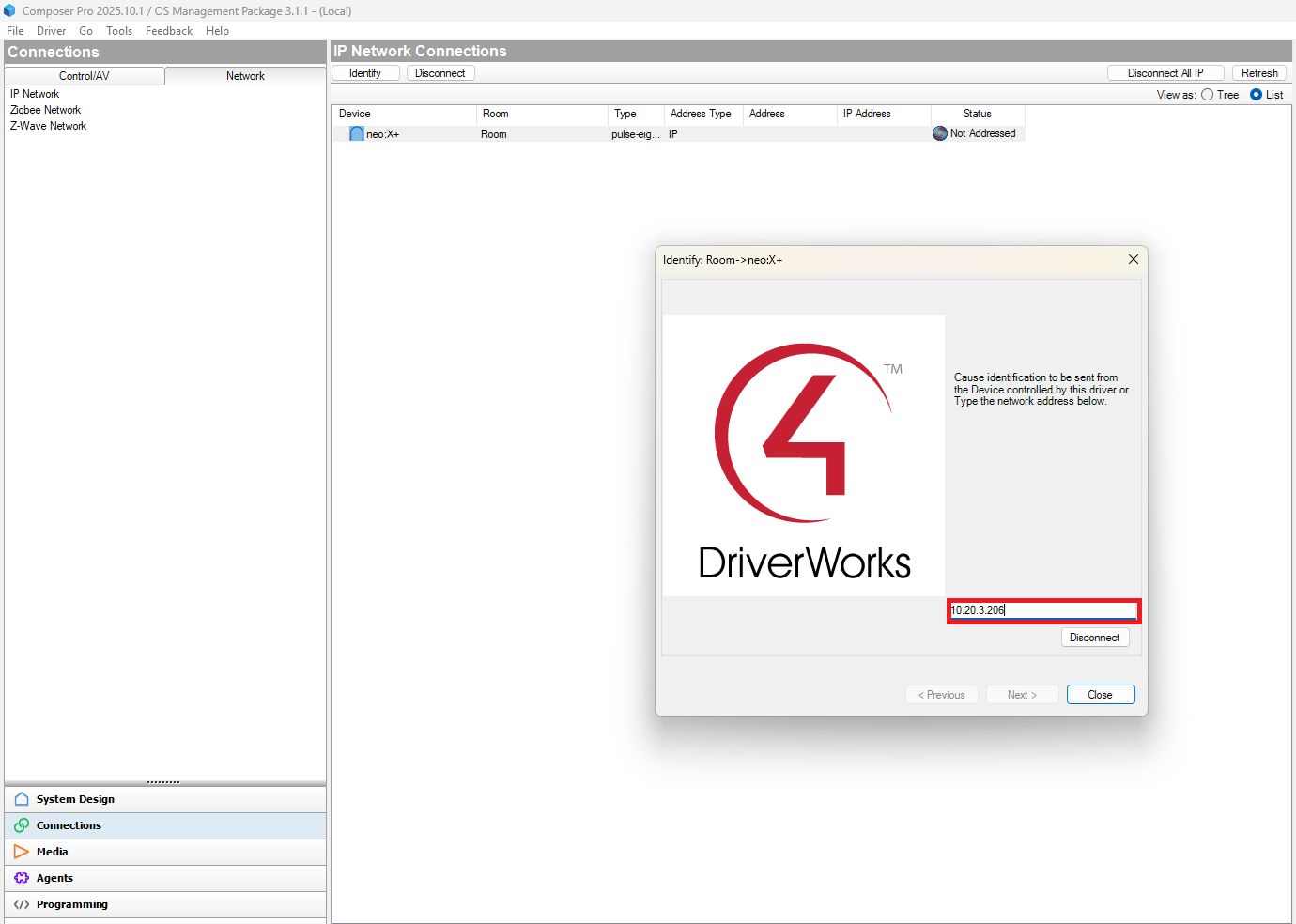The width and height of the screenshot is (1296, 924).
Task: Switch to the Network tab
Action: pyautogui.click(x=245, y=76)
